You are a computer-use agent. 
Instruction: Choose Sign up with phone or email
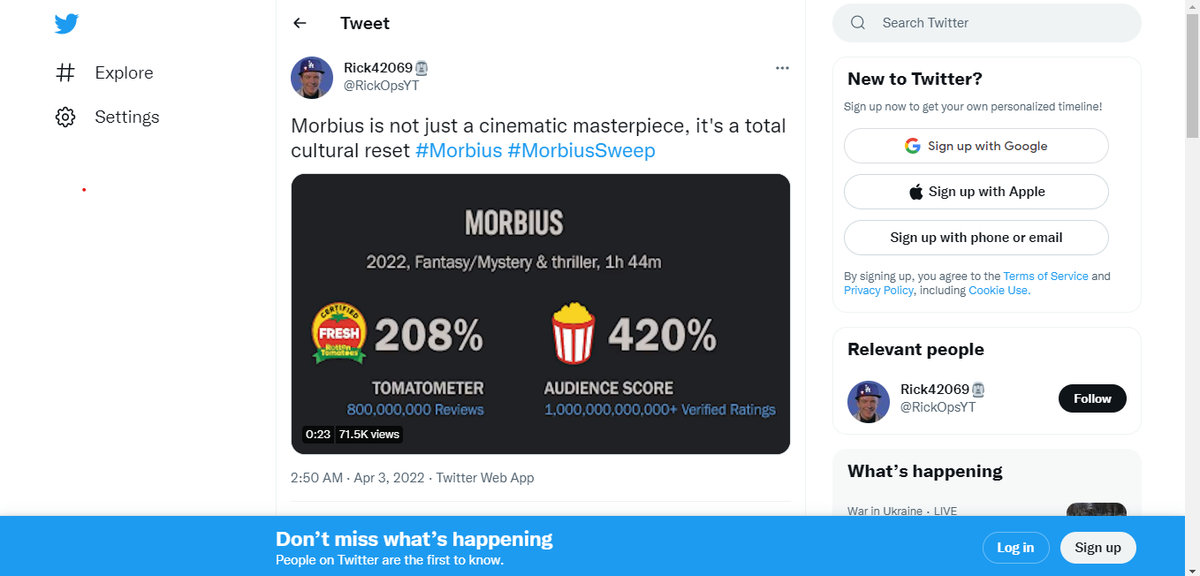click(976, 238)
